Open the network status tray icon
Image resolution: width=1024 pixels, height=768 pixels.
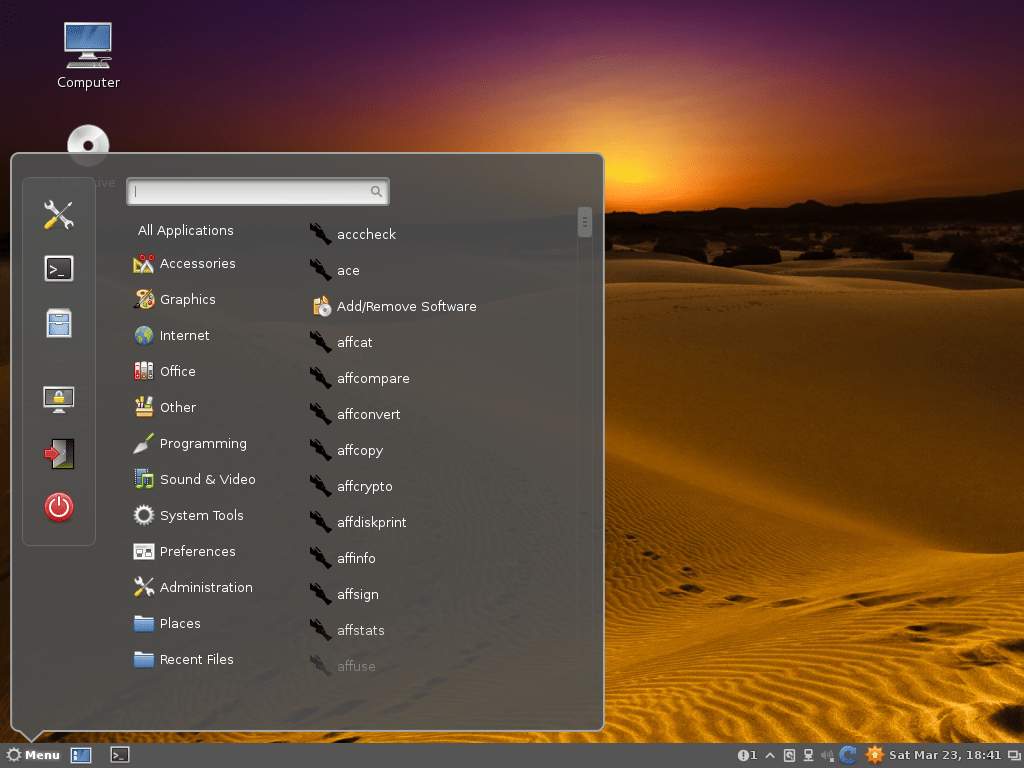808,755
